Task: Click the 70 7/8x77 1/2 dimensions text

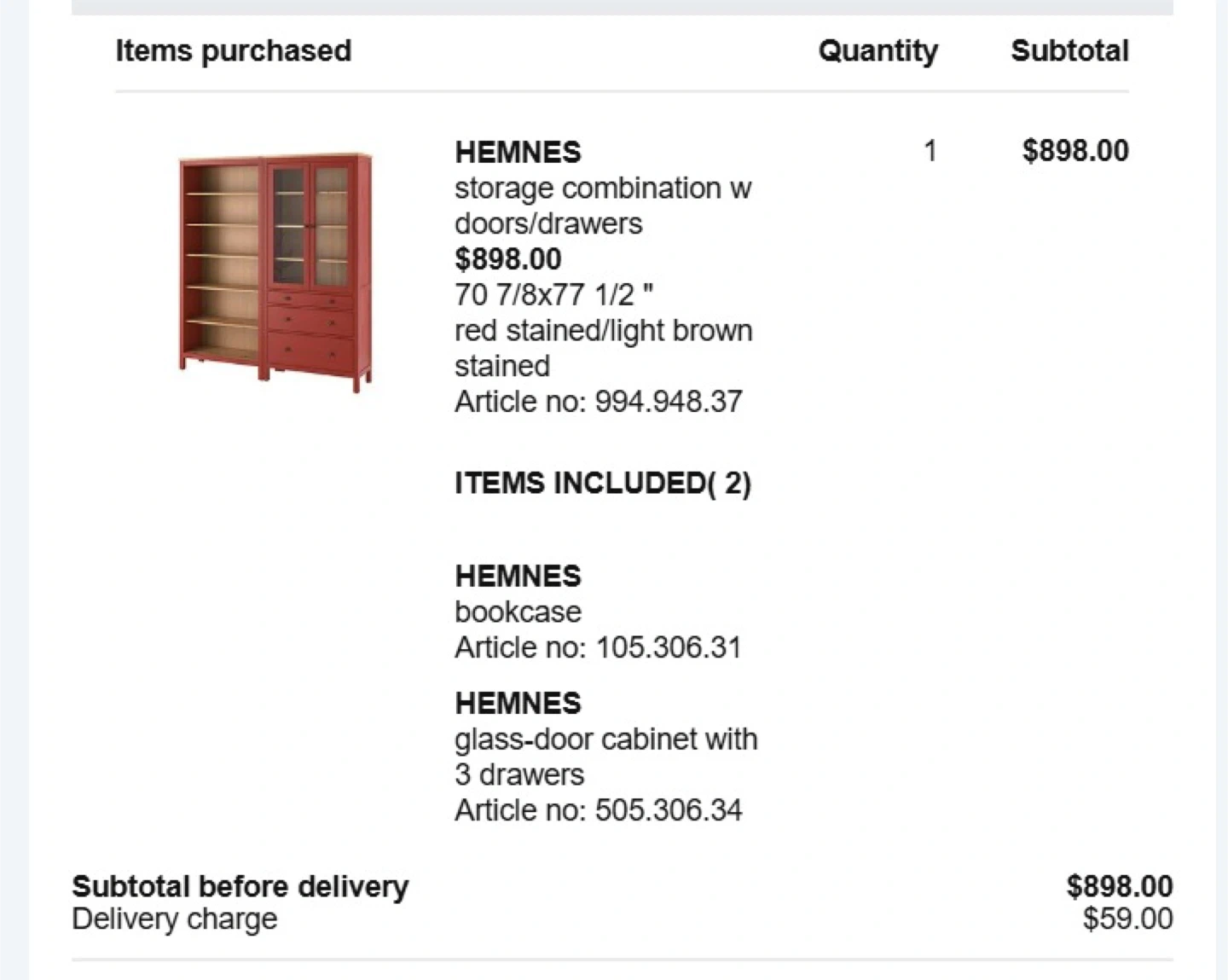Action: point(553,294)
